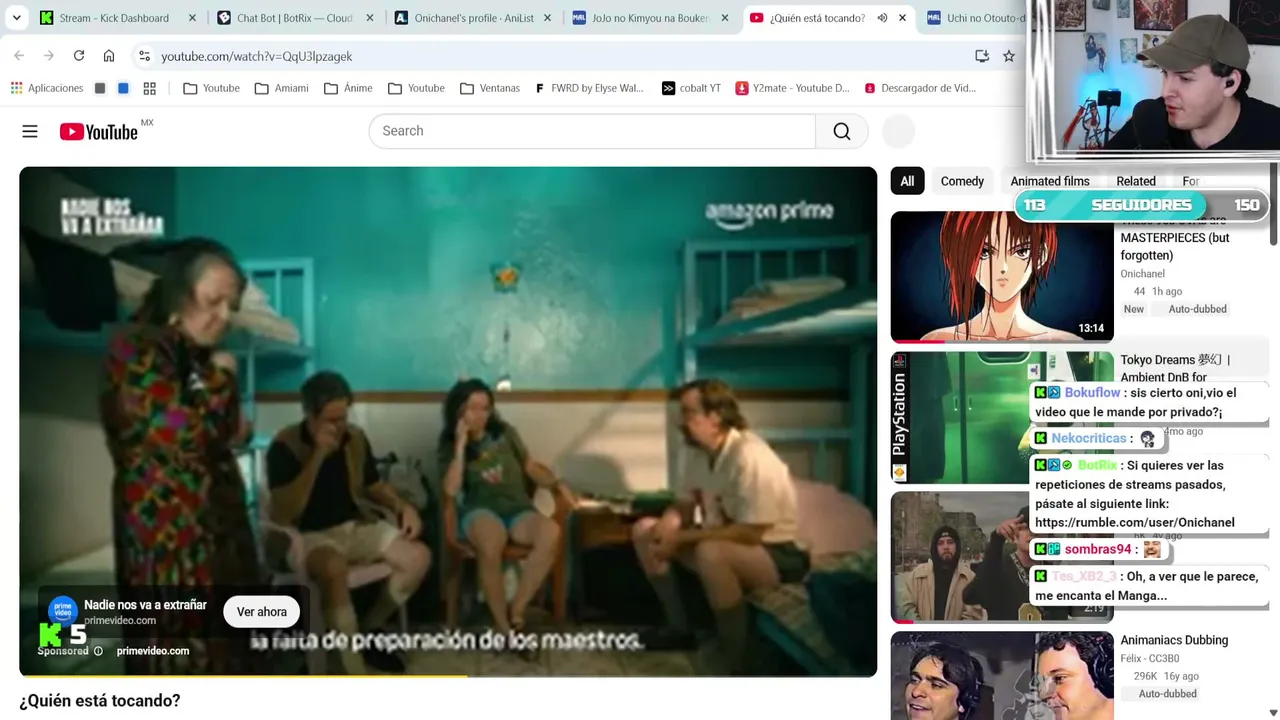Screen dimensions: 1280x720
Task: Expand the Ventanas bookmarks folder
Action: pyautogui.click(x=489, y=88)
